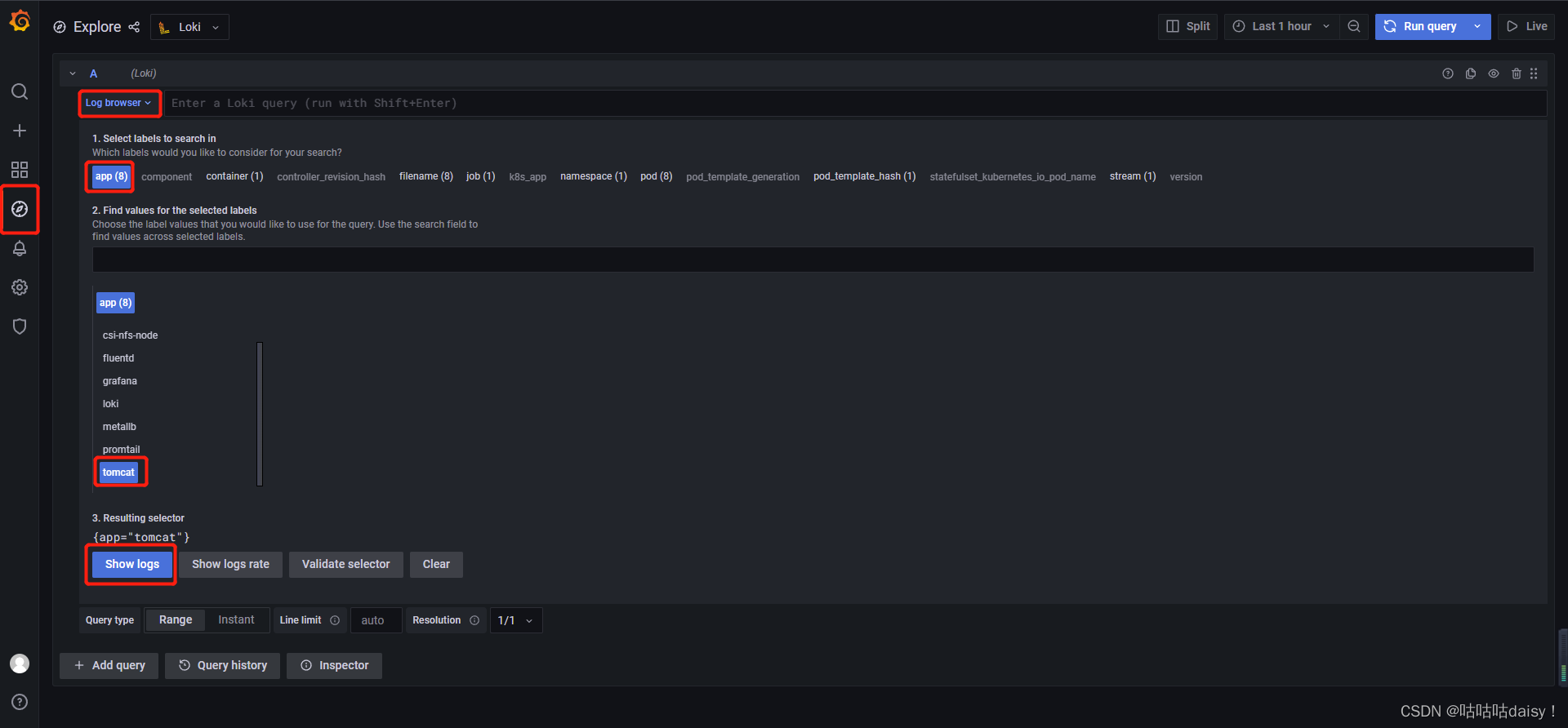Toggle the container (1) label
The image size is (1568, 728).
(x=234, y=176)
